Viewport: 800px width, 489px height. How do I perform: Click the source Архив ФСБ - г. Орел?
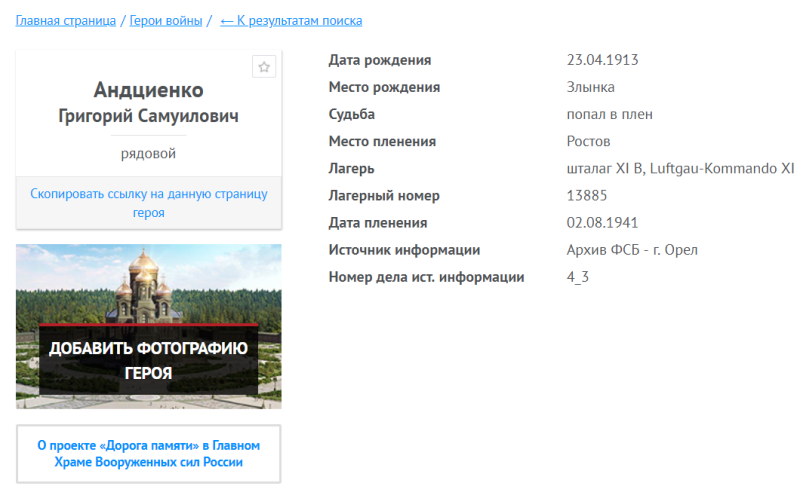pos(632,250)
